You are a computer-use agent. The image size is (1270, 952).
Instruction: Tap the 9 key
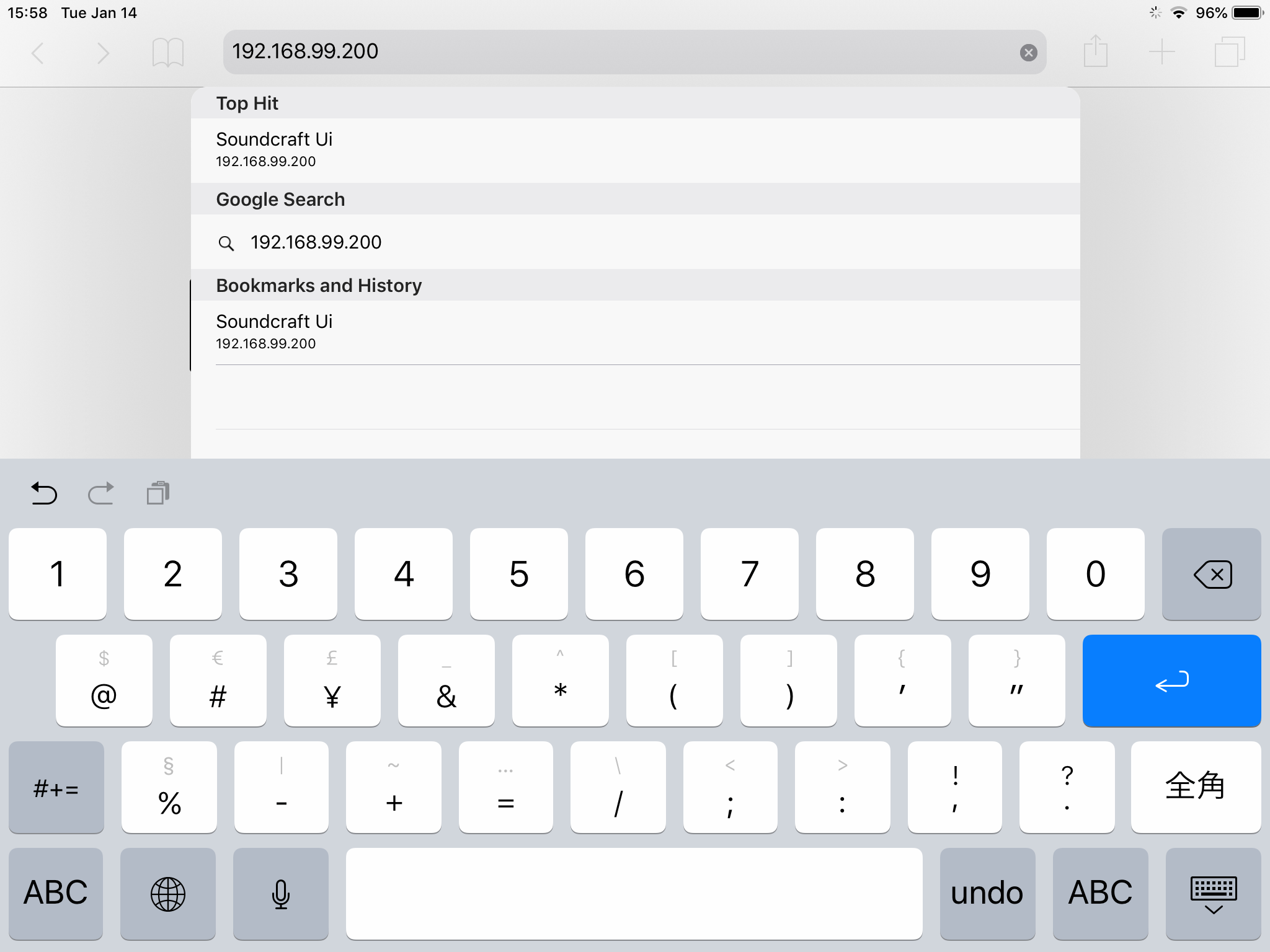pos(980,574)
